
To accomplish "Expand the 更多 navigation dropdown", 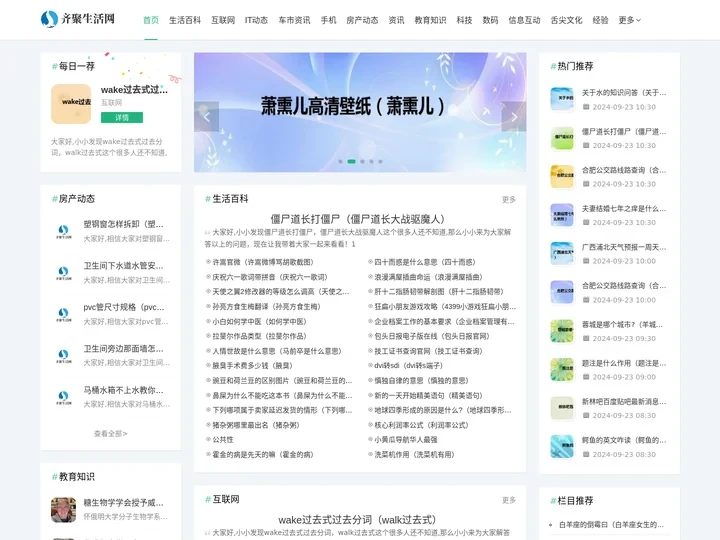I will point(629,20).
